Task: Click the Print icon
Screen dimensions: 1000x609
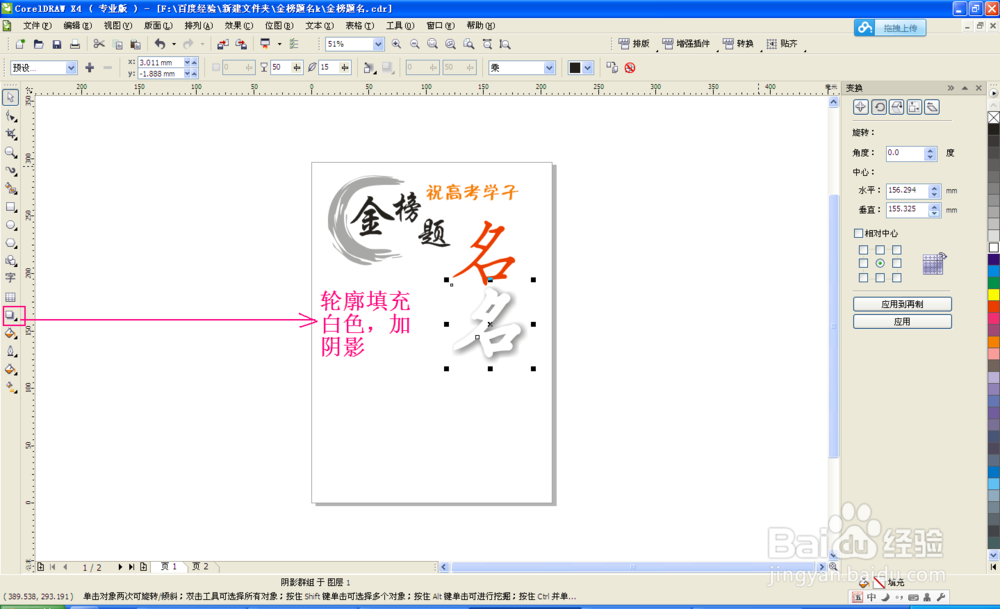Action: (75, 44)
